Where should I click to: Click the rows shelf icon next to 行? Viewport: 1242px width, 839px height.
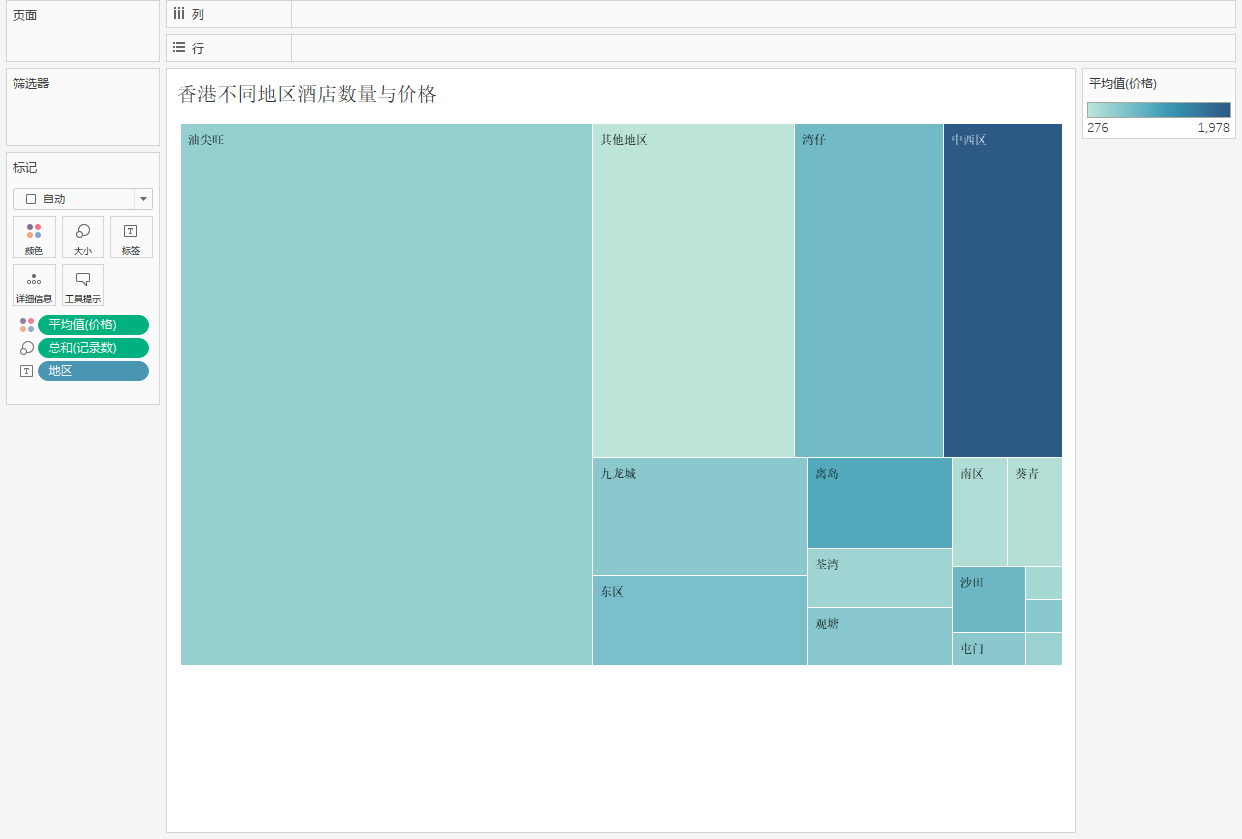pos(179,47)
